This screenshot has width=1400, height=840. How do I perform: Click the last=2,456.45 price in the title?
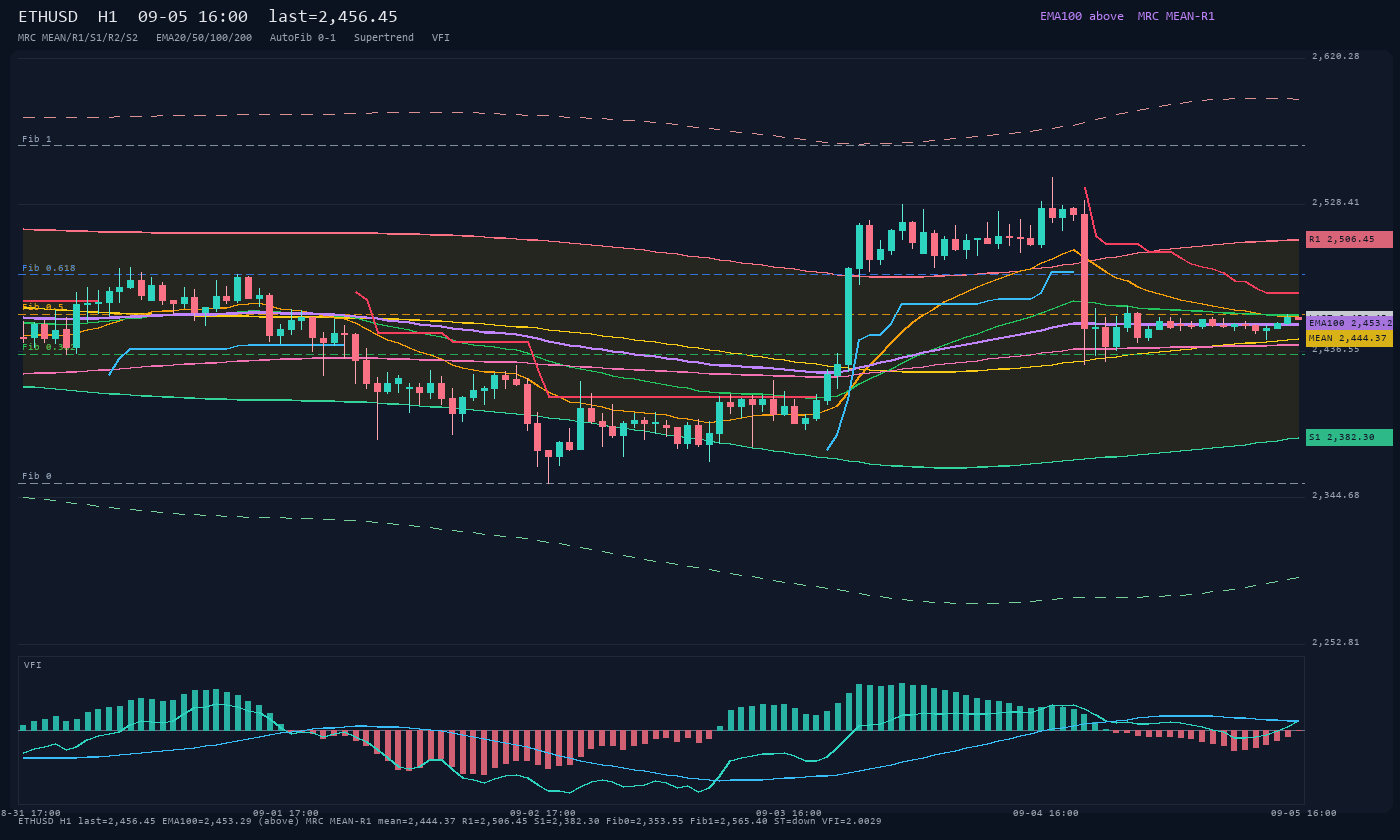coord(333,16)
